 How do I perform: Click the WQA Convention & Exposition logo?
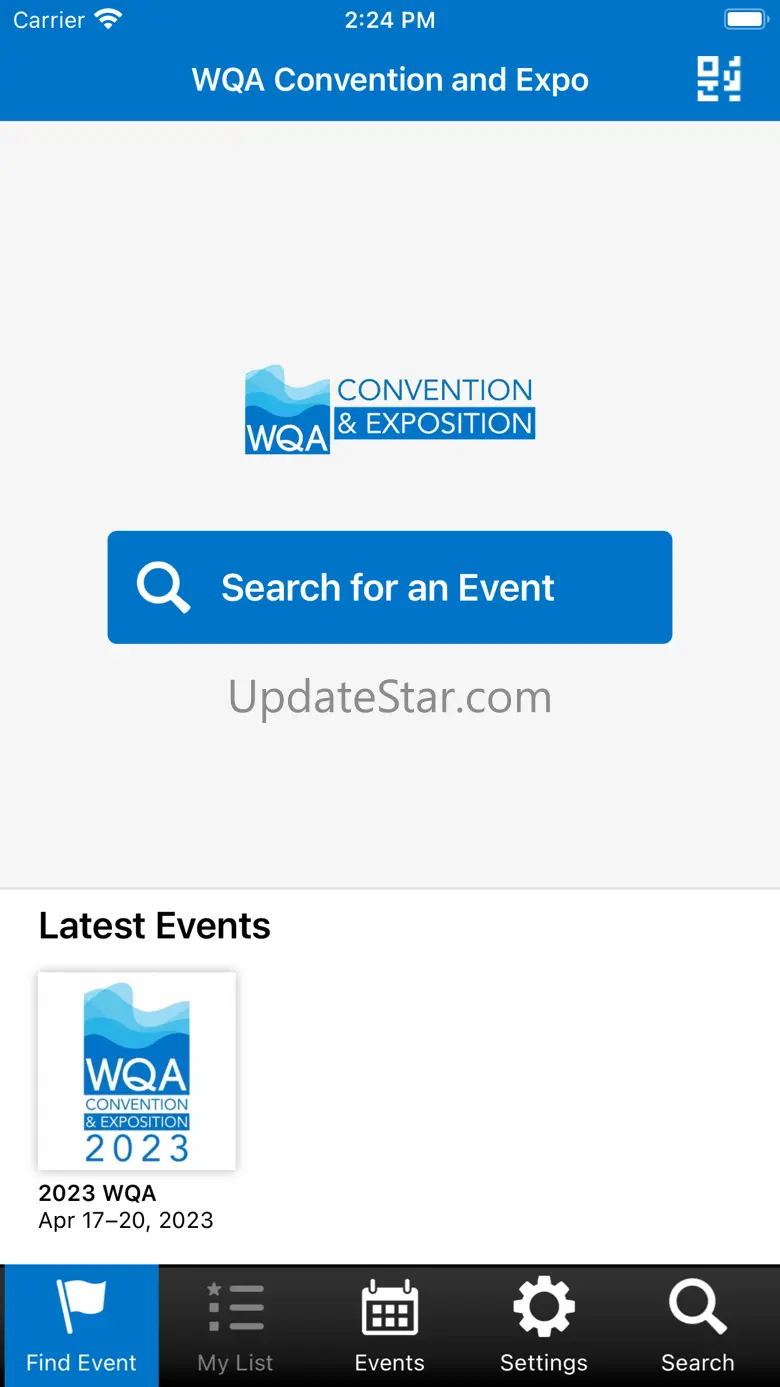pyautogui.click(x=390, y=409)
